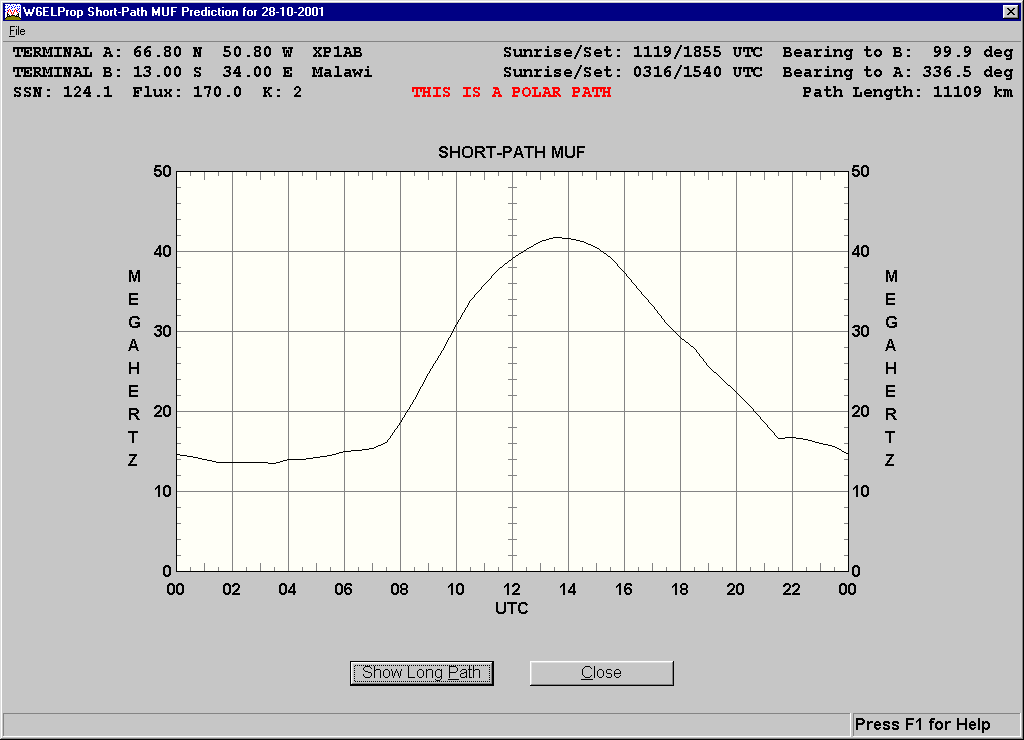
Task: Click the Flux 170.0 value
Action: click(x=187, y=92)
